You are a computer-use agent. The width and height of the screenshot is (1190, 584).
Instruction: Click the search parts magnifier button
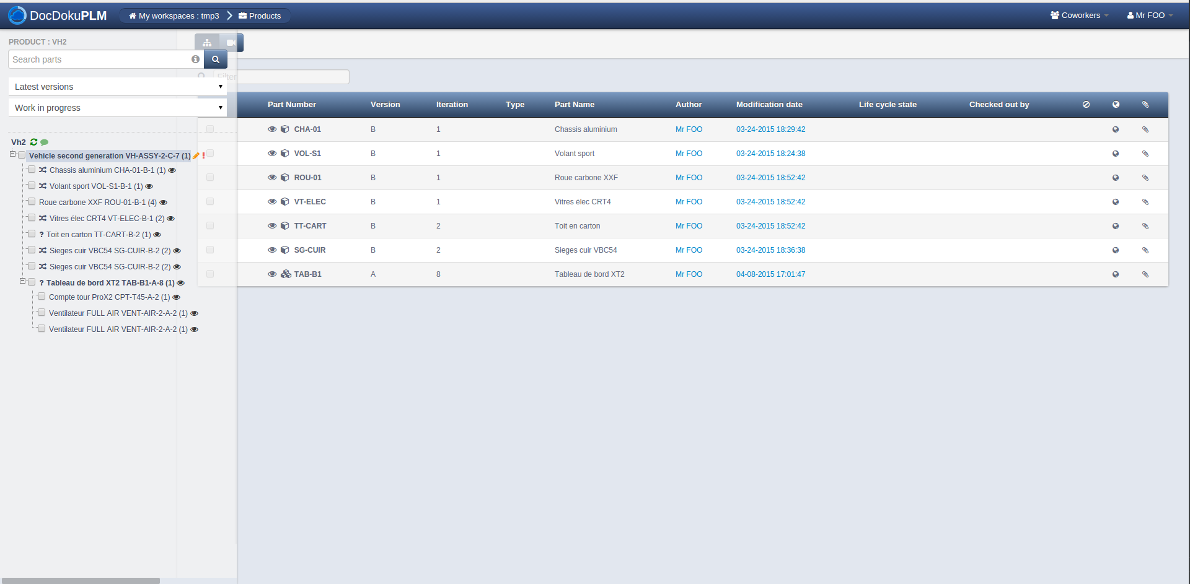click(x=215, y=60)
